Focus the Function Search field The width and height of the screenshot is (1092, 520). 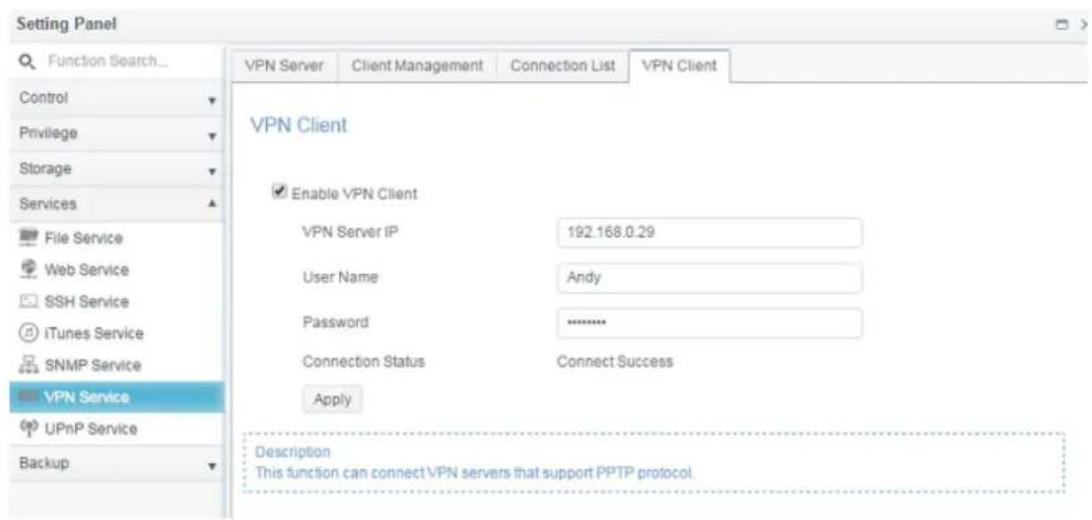(x=116, y=62)
